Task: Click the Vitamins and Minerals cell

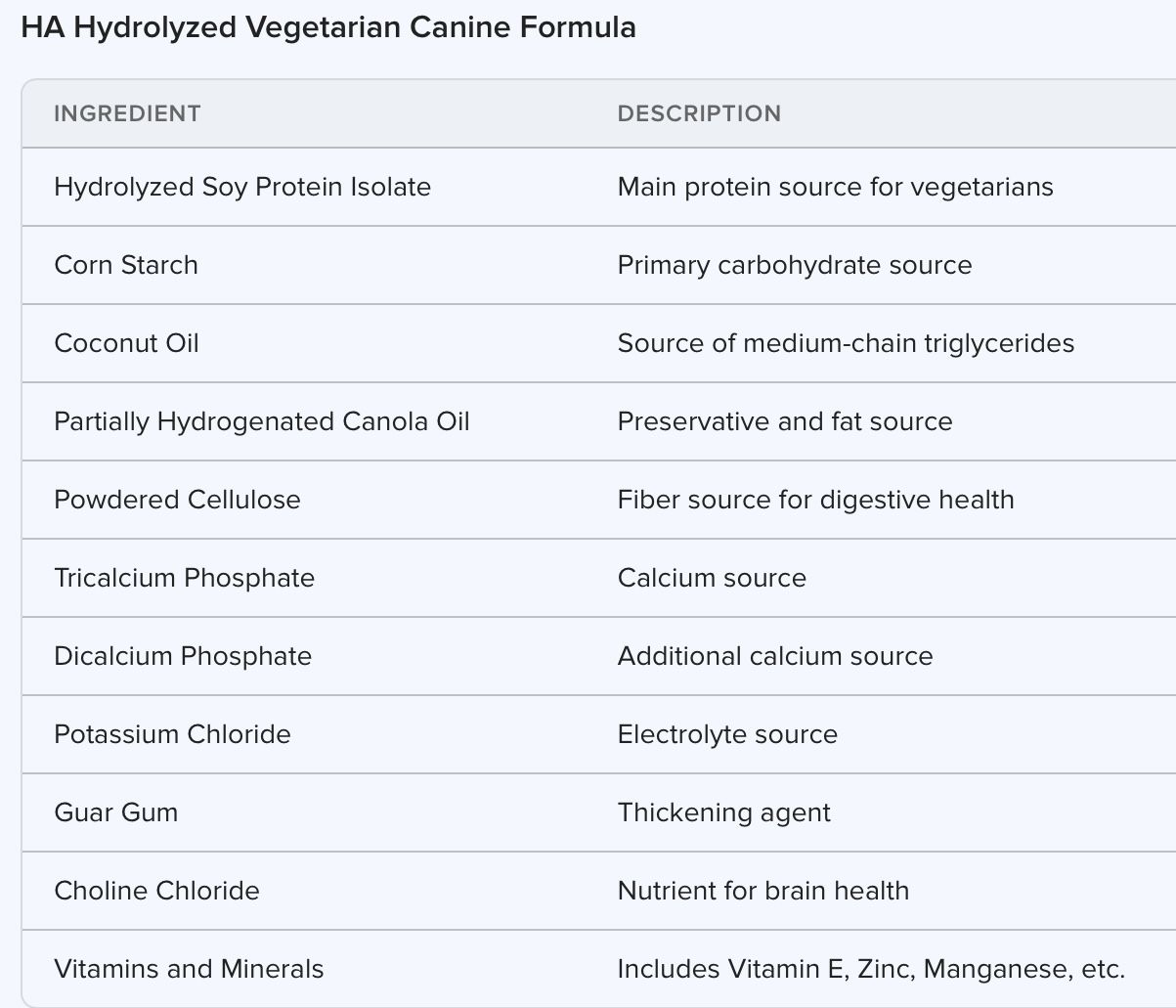Action: pos(189,969)
